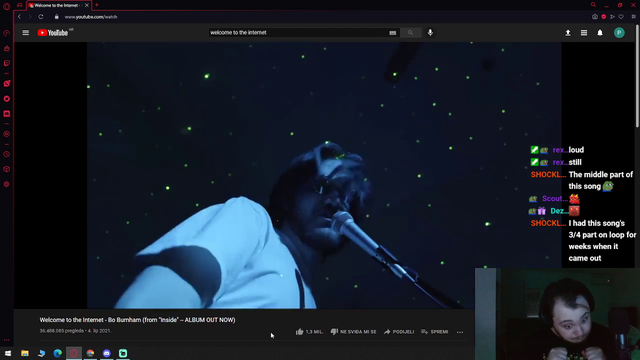Open browsing History clock icon in sidebar
This screenshot has height=360, width=640.
click(7, 154)
